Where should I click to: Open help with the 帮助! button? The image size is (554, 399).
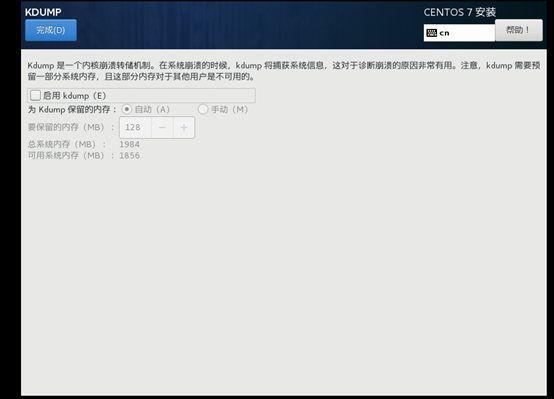coord(519,30)
